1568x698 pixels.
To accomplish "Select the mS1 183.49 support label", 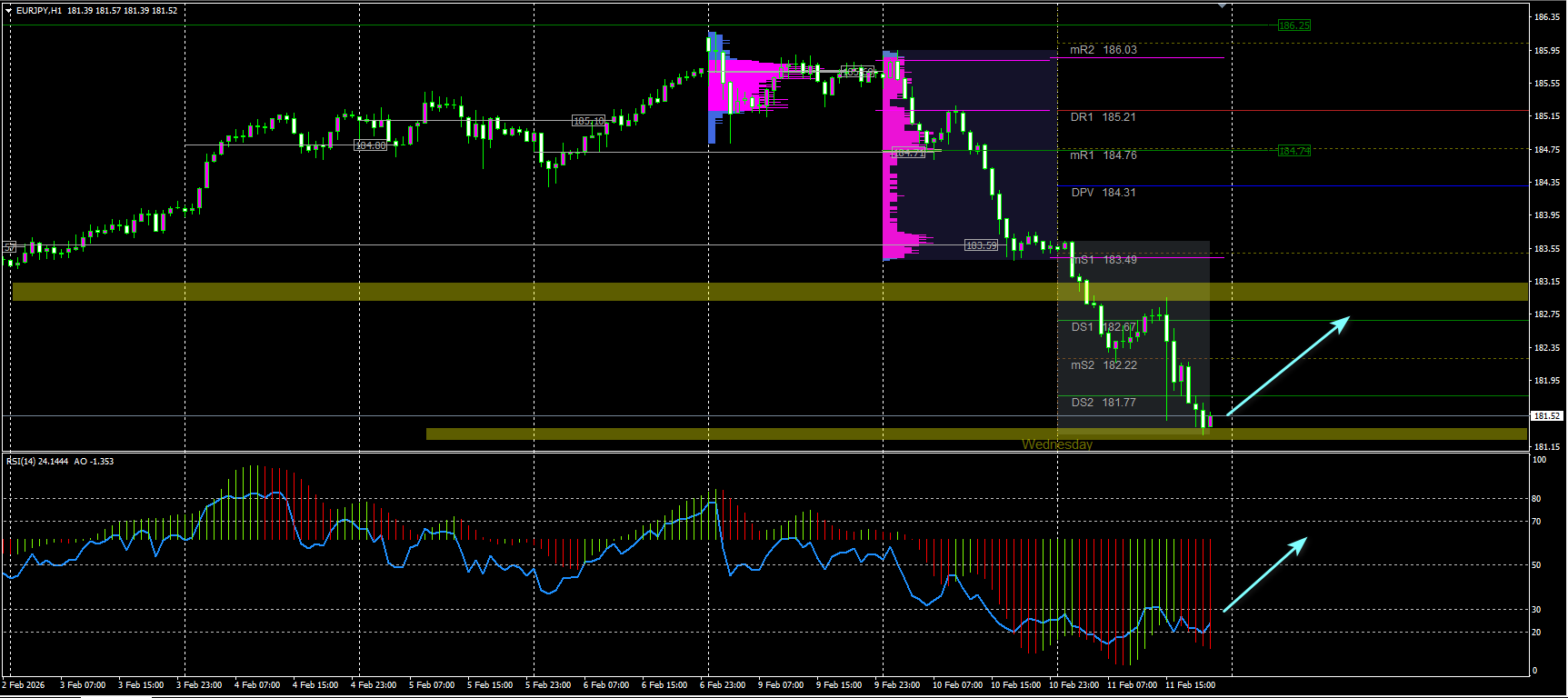I will pos(1105,260).
